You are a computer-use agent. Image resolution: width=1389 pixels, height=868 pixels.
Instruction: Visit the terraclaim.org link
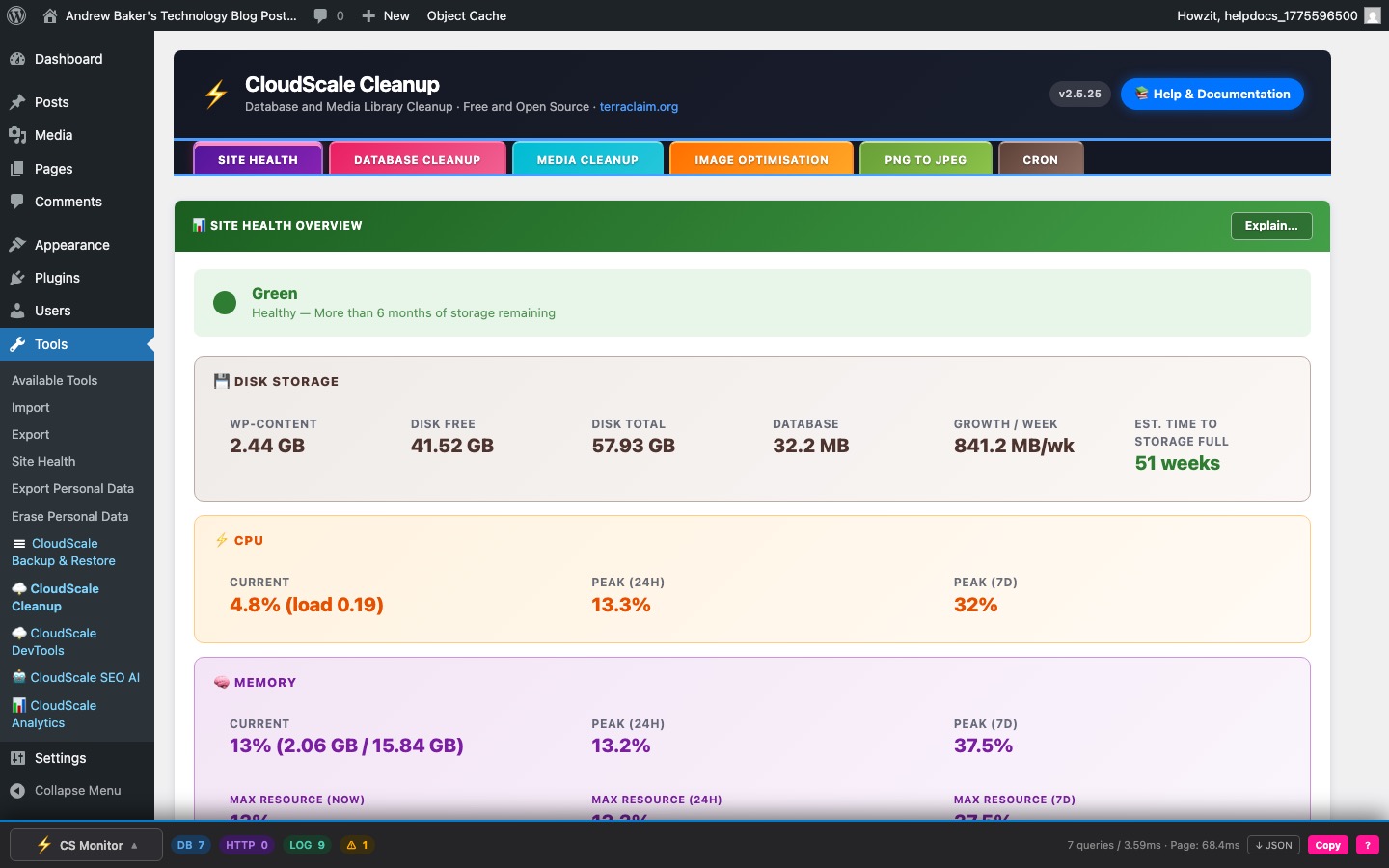pos(639,107)
